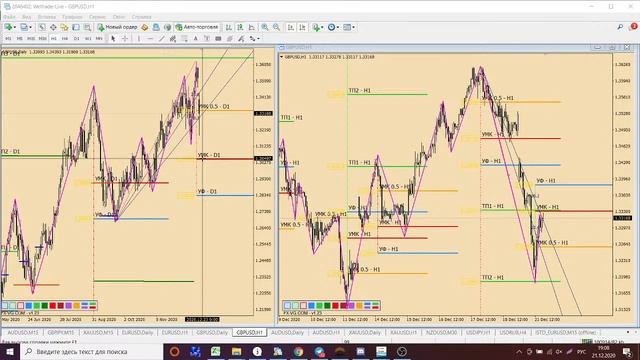The image size is (640, 360).
Task: Switch timeframe to M1
Action: (8, 39)
